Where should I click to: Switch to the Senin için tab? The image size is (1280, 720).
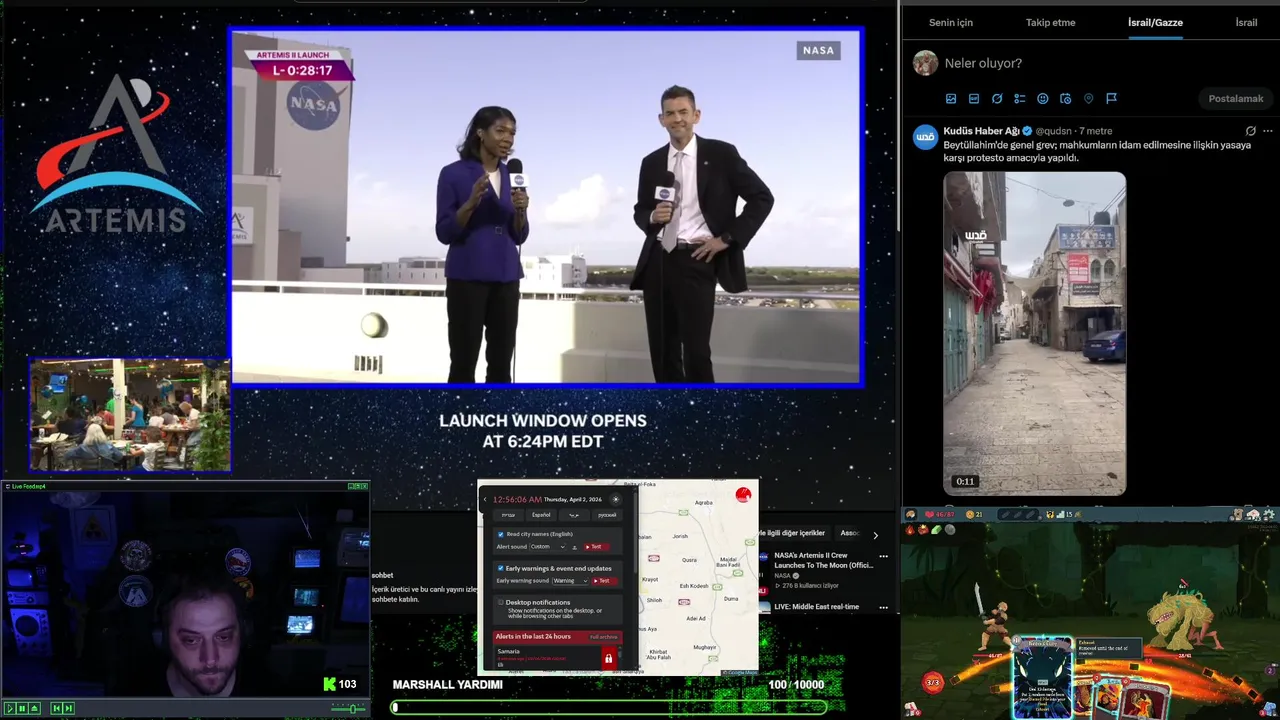(x=951, y=22)
